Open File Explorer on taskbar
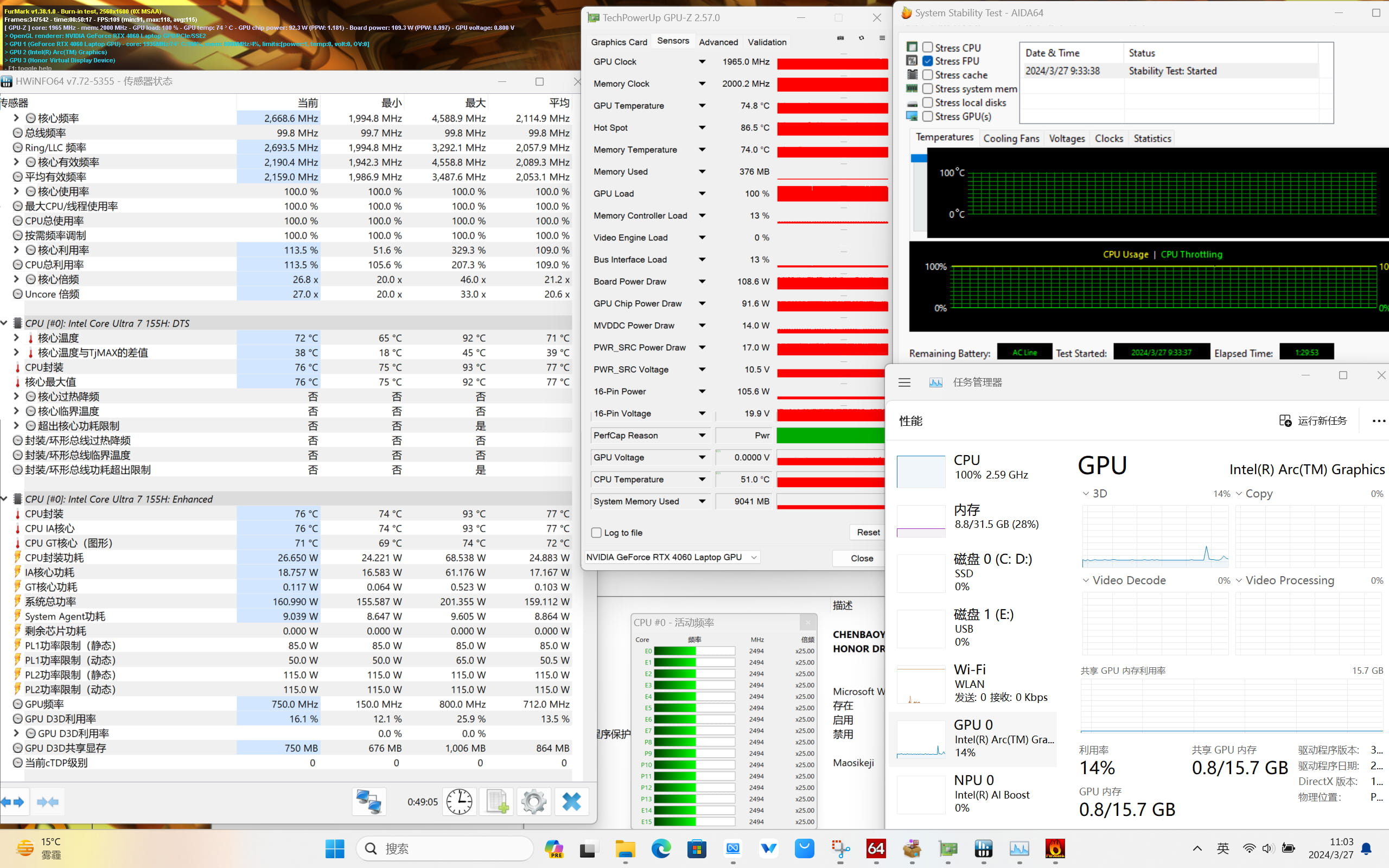Screen dimensions: 1389x868 coord(625,848)
